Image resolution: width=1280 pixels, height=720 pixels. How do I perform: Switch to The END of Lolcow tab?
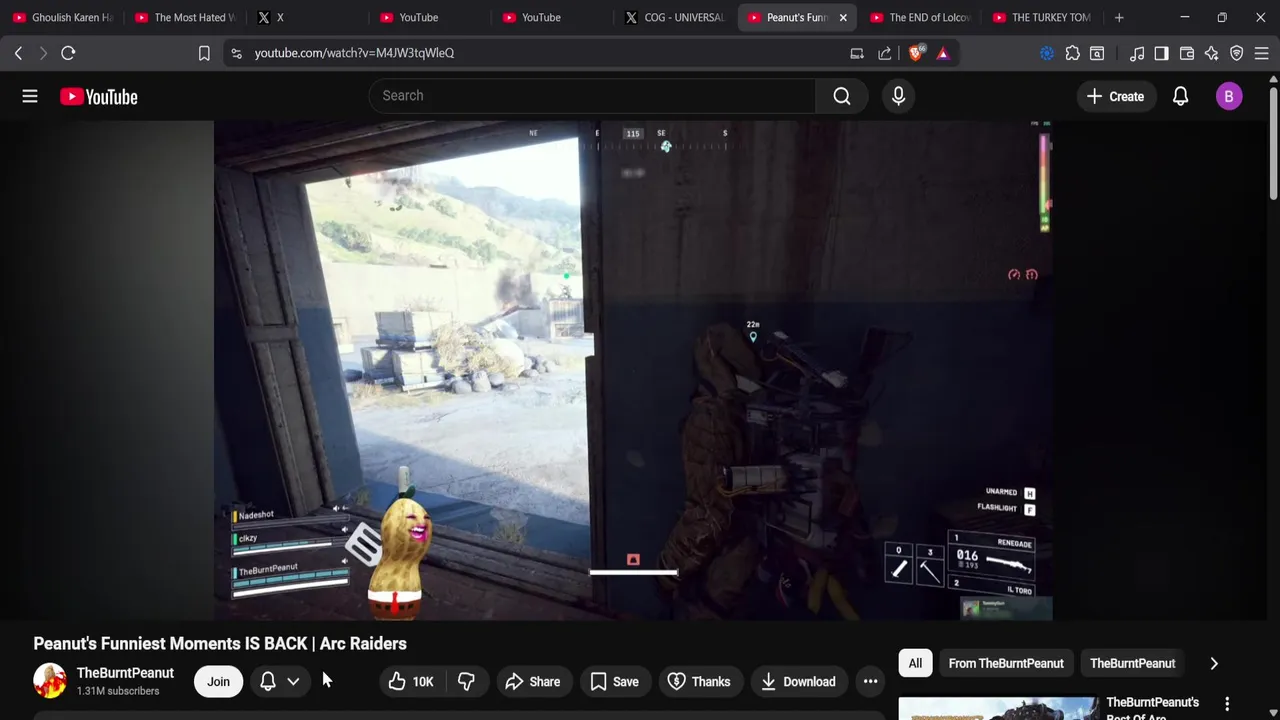(x=921, y=17)
